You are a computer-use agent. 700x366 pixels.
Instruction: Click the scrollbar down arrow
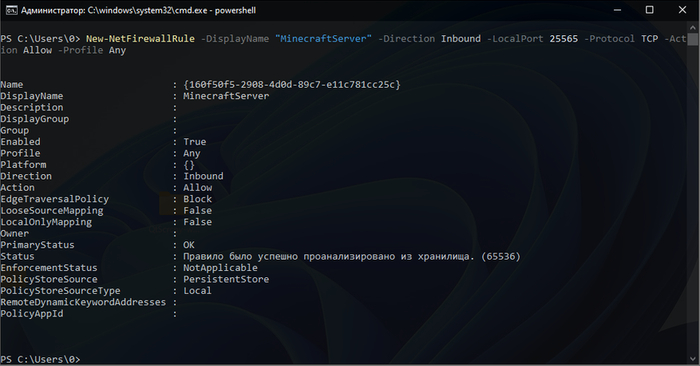coord(692,359)
